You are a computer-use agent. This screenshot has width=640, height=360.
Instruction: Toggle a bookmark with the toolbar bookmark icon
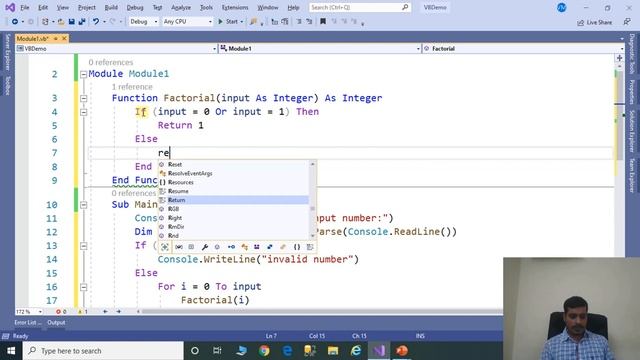323,22
